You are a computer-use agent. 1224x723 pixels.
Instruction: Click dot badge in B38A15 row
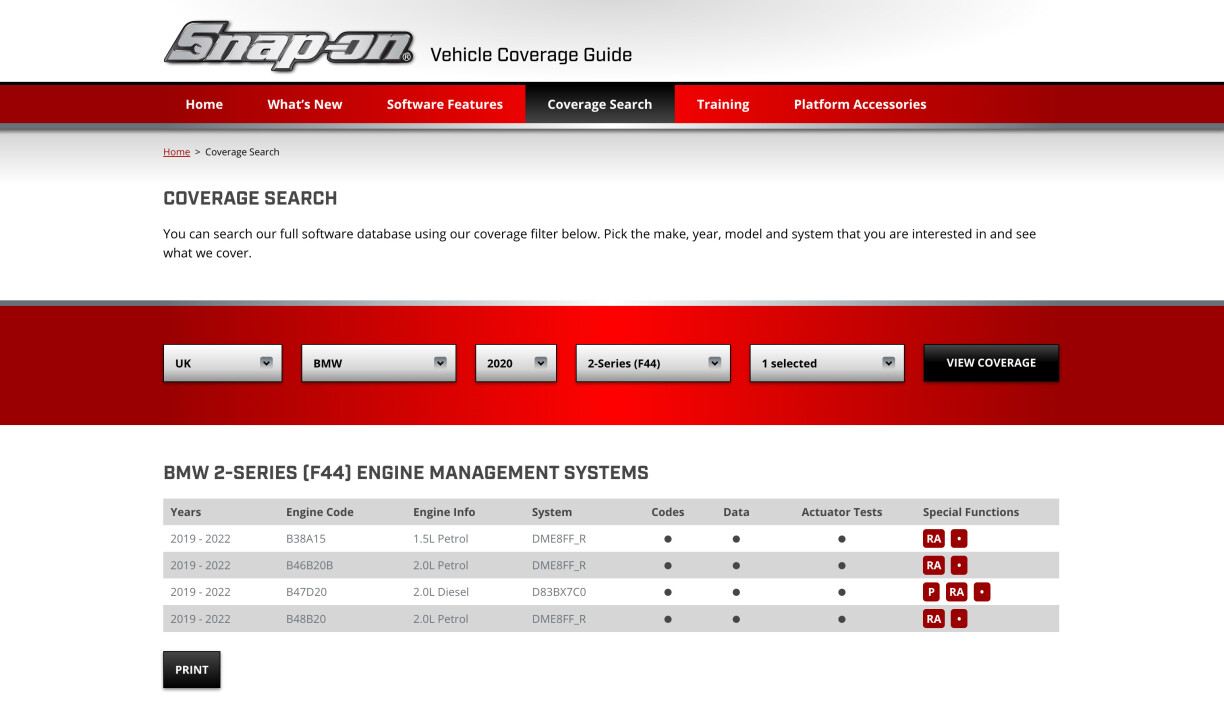point(959,538)
